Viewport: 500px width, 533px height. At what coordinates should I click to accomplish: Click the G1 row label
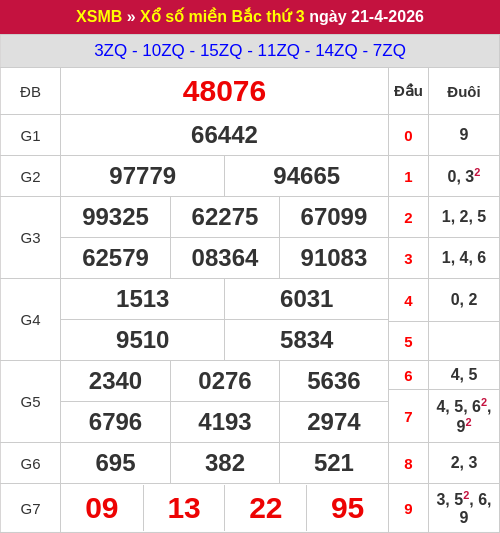[30, 136]
